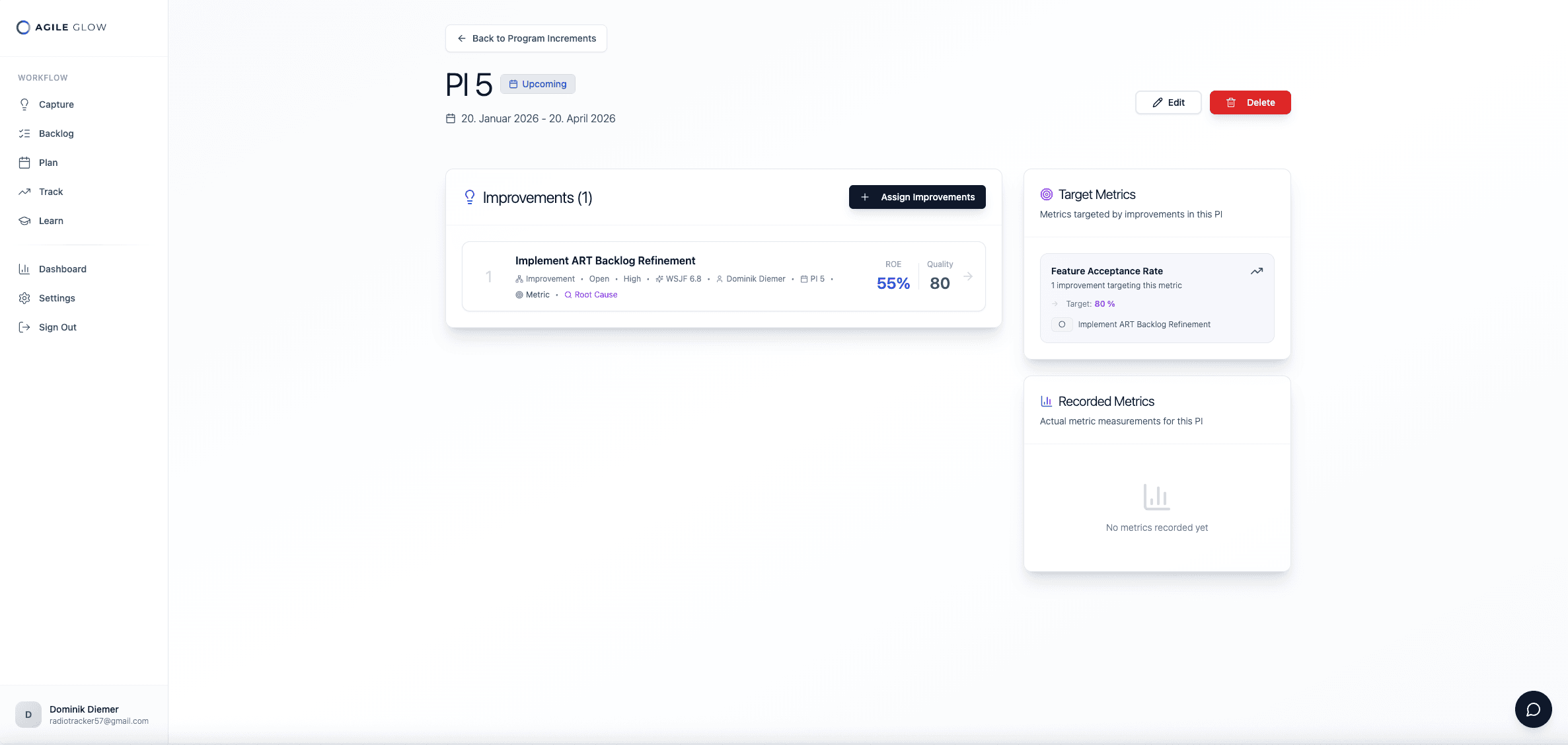Go to Dashboard in sidebar
Image resolution: width=1568 pixels, height=745 pixels.
click(x=62, y=269)
